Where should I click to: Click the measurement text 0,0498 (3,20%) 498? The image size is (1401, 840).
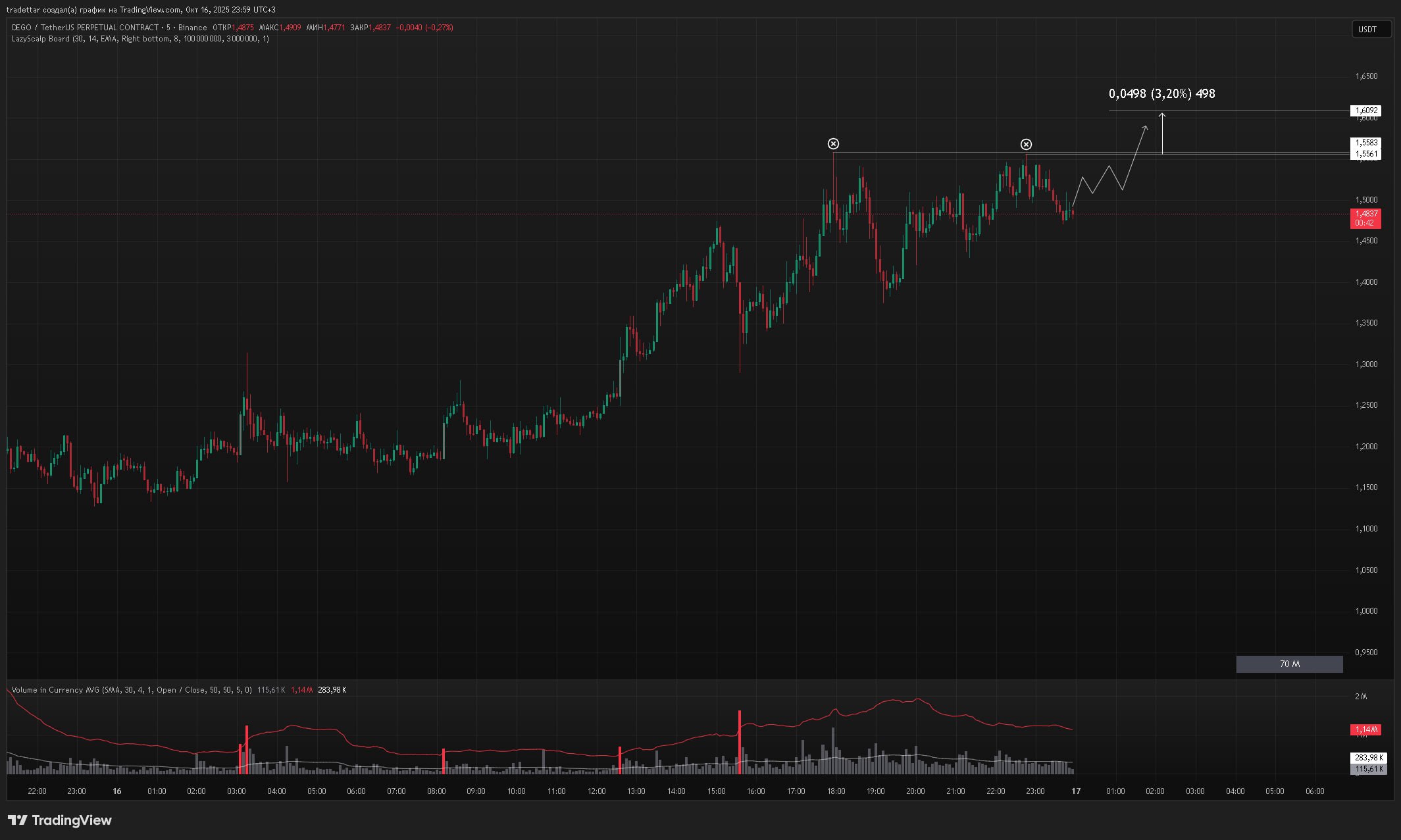pyautogui.click(x=1161, y=94)
